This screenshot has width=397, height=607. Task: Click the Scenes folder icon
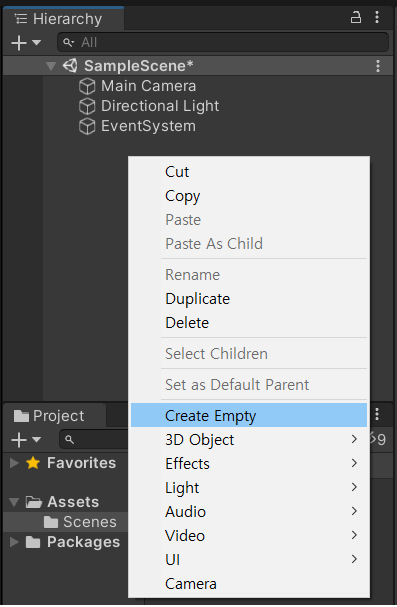[51, 522]
